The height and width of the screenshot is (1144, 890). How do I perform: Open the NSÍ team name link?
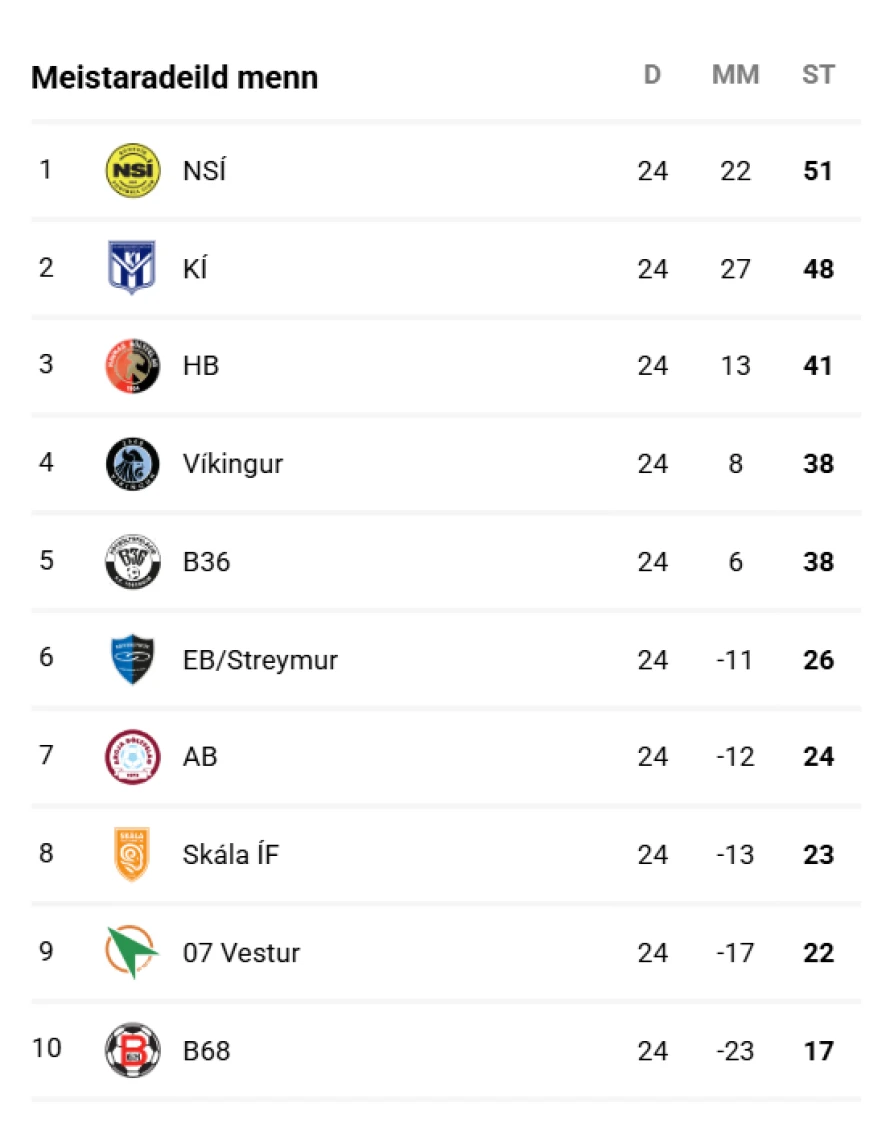[204, 171]
